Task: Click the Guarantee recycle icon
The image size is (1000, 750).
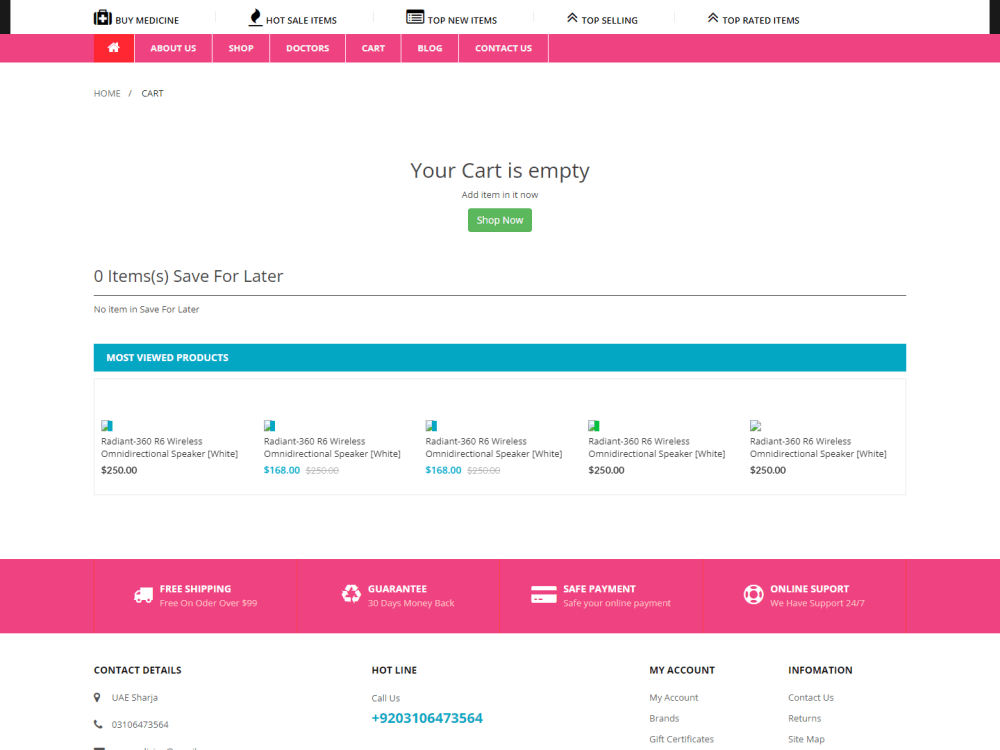Action: [351, 594]
